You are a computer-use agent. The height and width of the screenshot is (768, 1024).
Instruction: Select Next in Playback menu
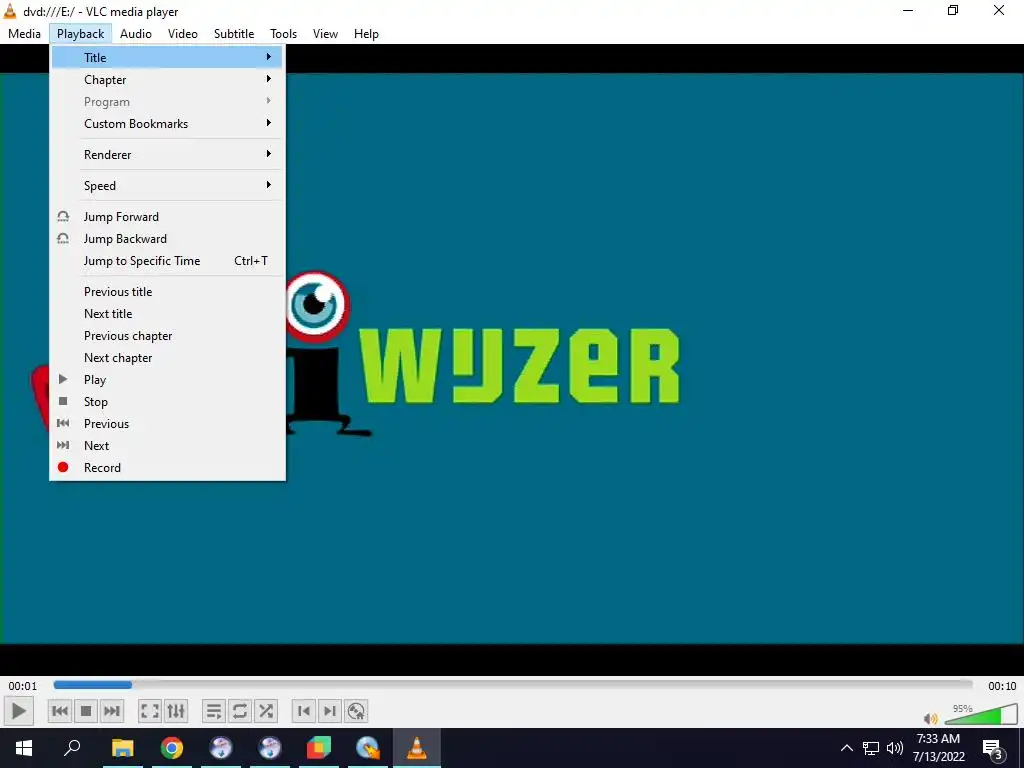click(x=167, y=446)
